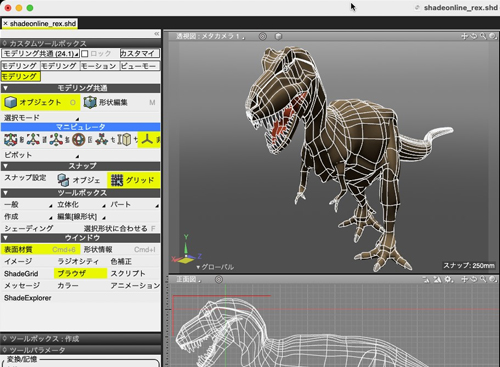The width and height of the screenshot is (500, 367).
Task: Toggle the ロック lock checkbox
Action: point(85,54)
